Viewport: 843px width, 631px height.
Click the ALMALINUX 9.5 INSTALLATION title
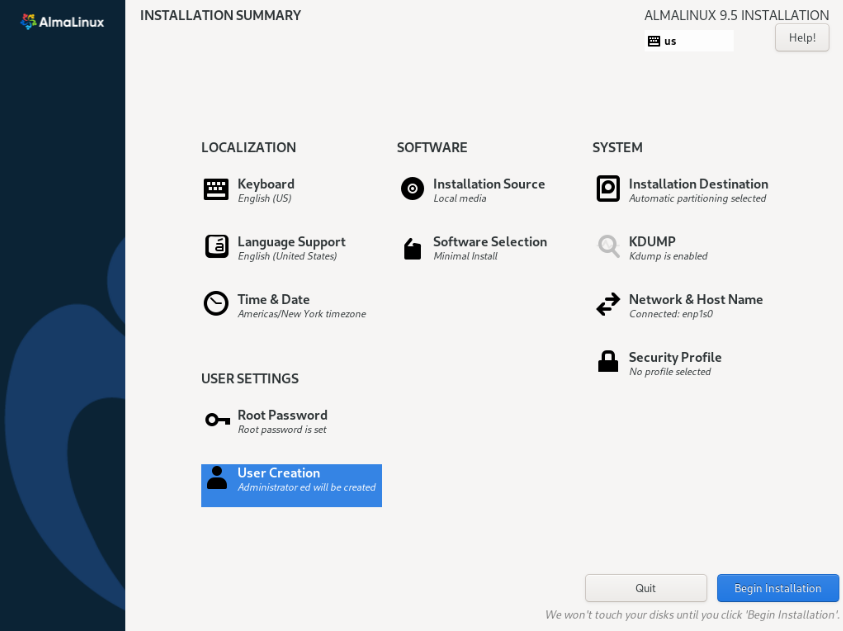pos(737,15)
